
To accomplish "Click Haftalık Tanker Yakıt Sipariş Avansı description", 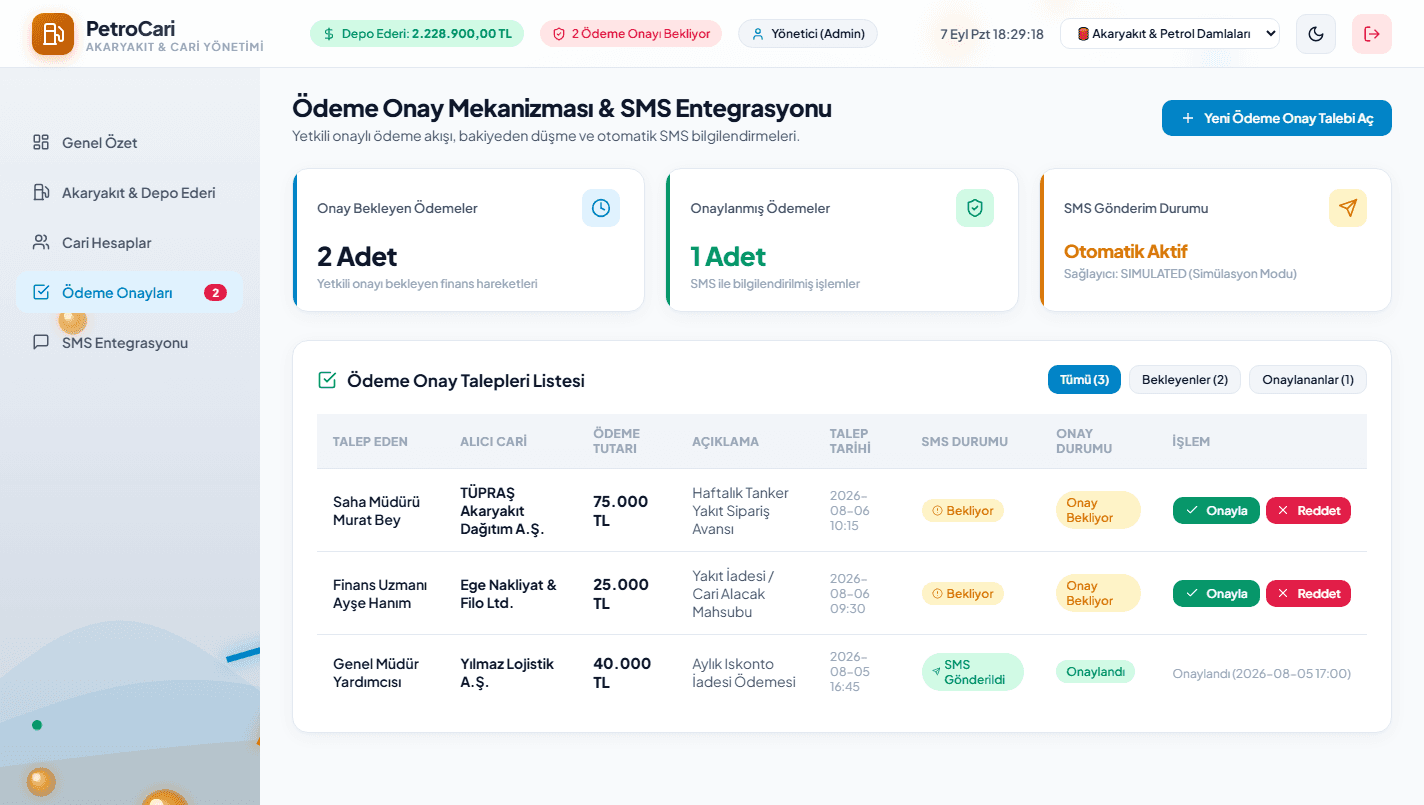I will tap(741, 511).
